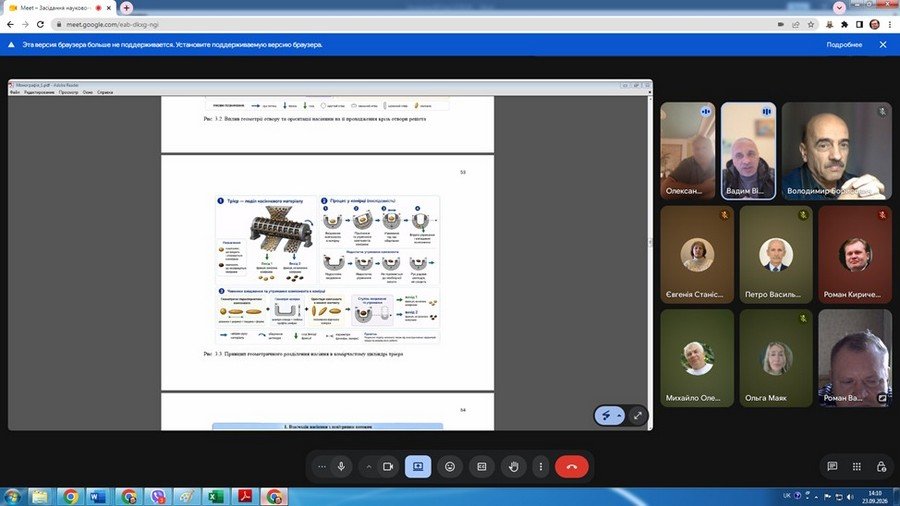Dismiss the unsupported browser banner
This screenshot has width=900, height=506.
tap(883, 45)
